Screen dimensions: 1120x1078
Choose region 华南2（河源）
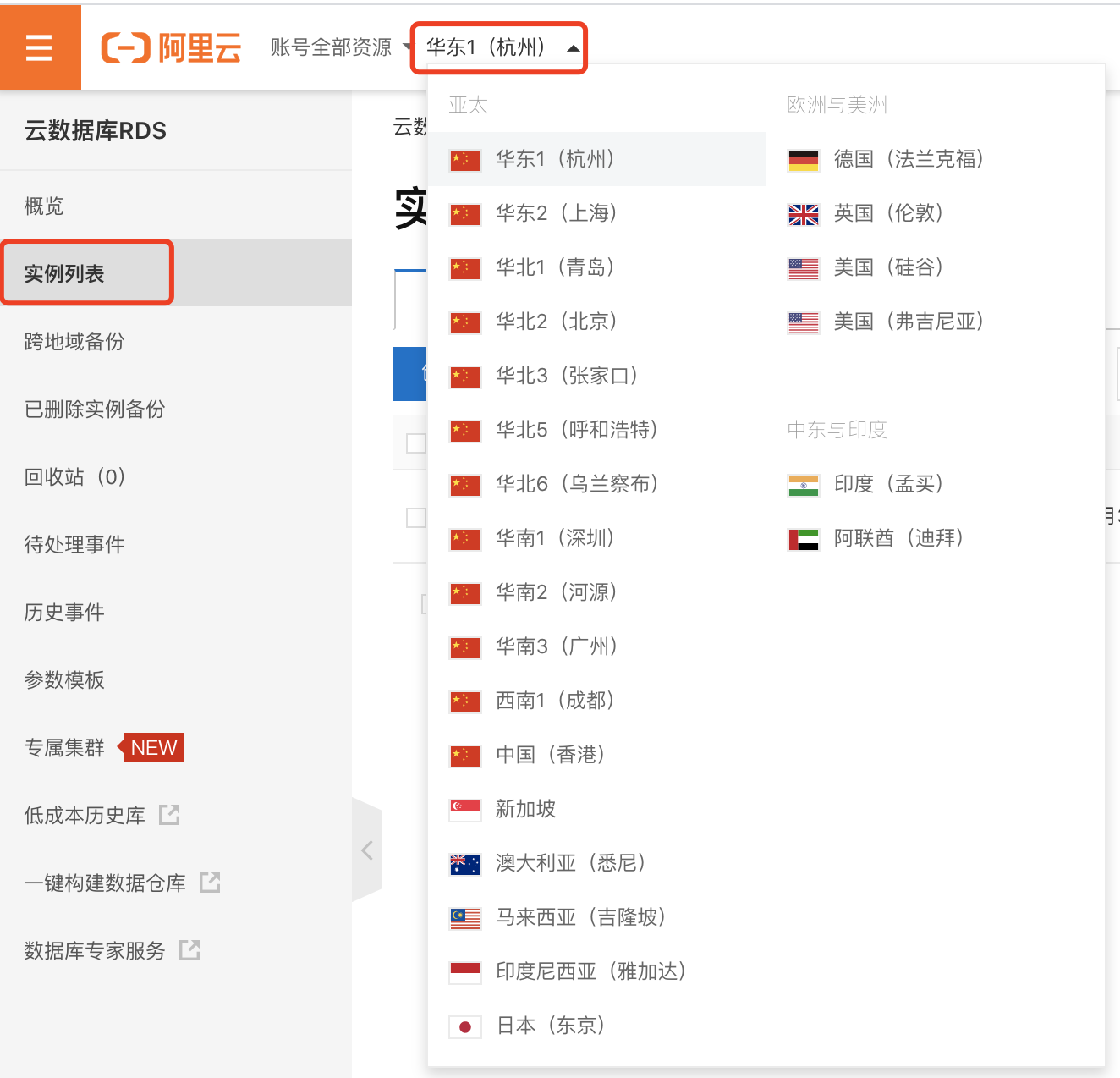pos(597,592)
